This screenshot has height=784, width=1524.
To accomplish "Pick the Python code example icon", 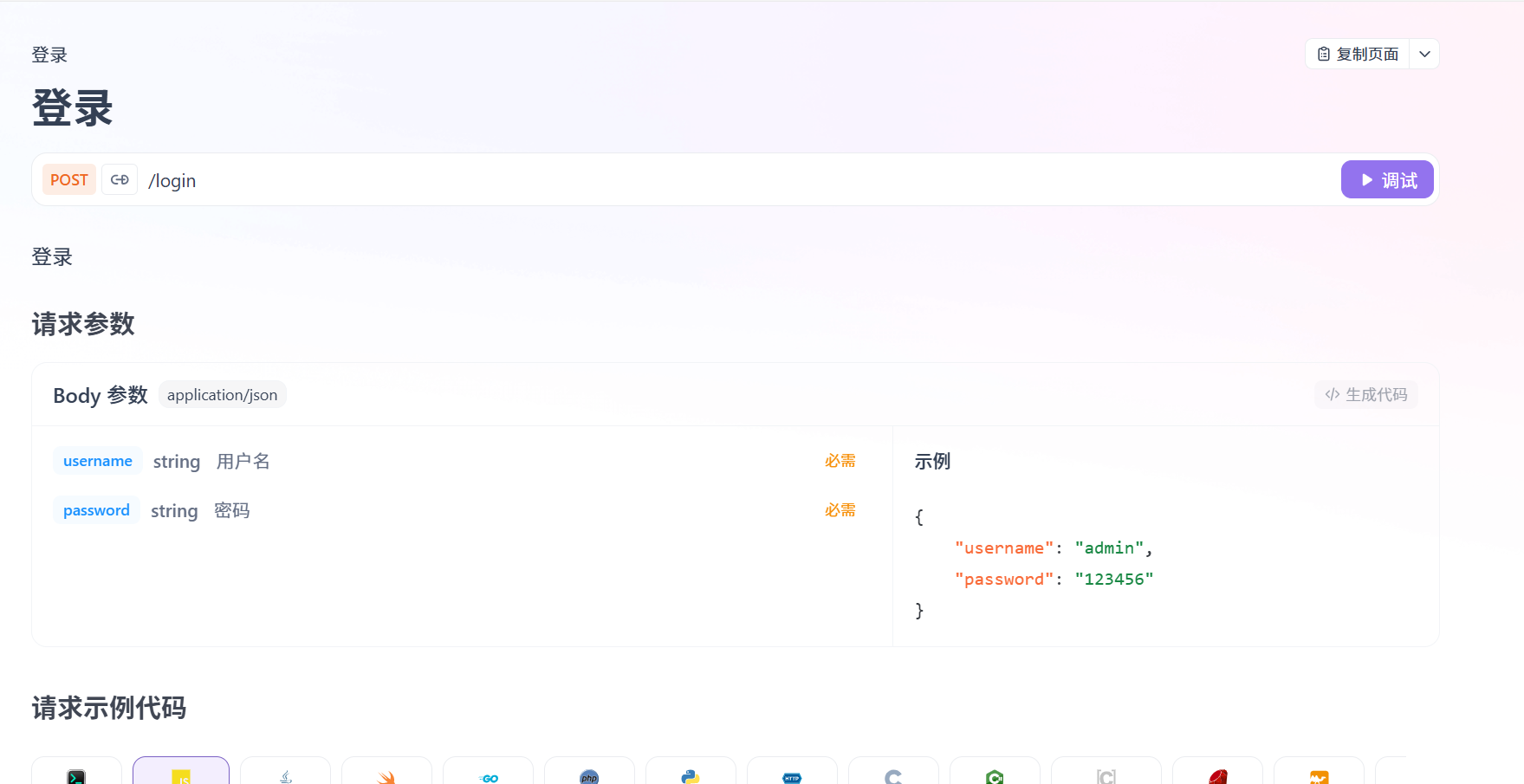I will tap(691, 775).
